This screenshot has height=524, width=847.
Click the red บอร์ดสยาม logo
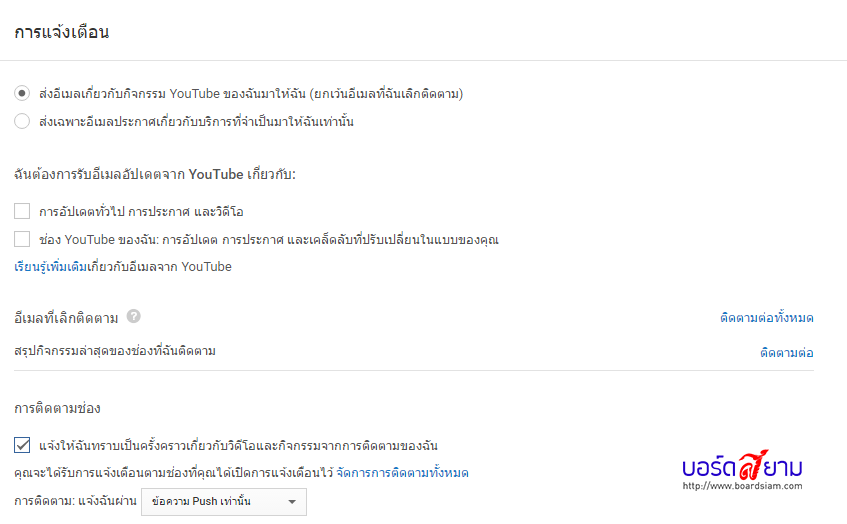click(x=742, y=465)
